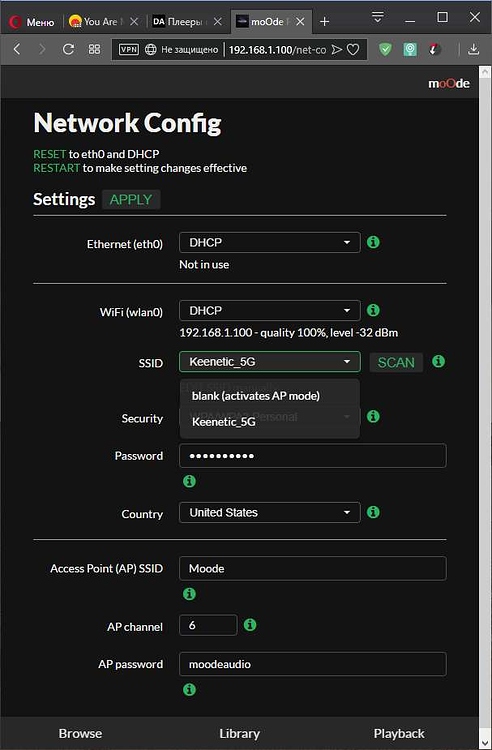This screenshot has width=492, height=750.
Task: Open the Ethernet (eth0) DHCP dropdown
Action: pyautogui.click(x=270, y=243)
